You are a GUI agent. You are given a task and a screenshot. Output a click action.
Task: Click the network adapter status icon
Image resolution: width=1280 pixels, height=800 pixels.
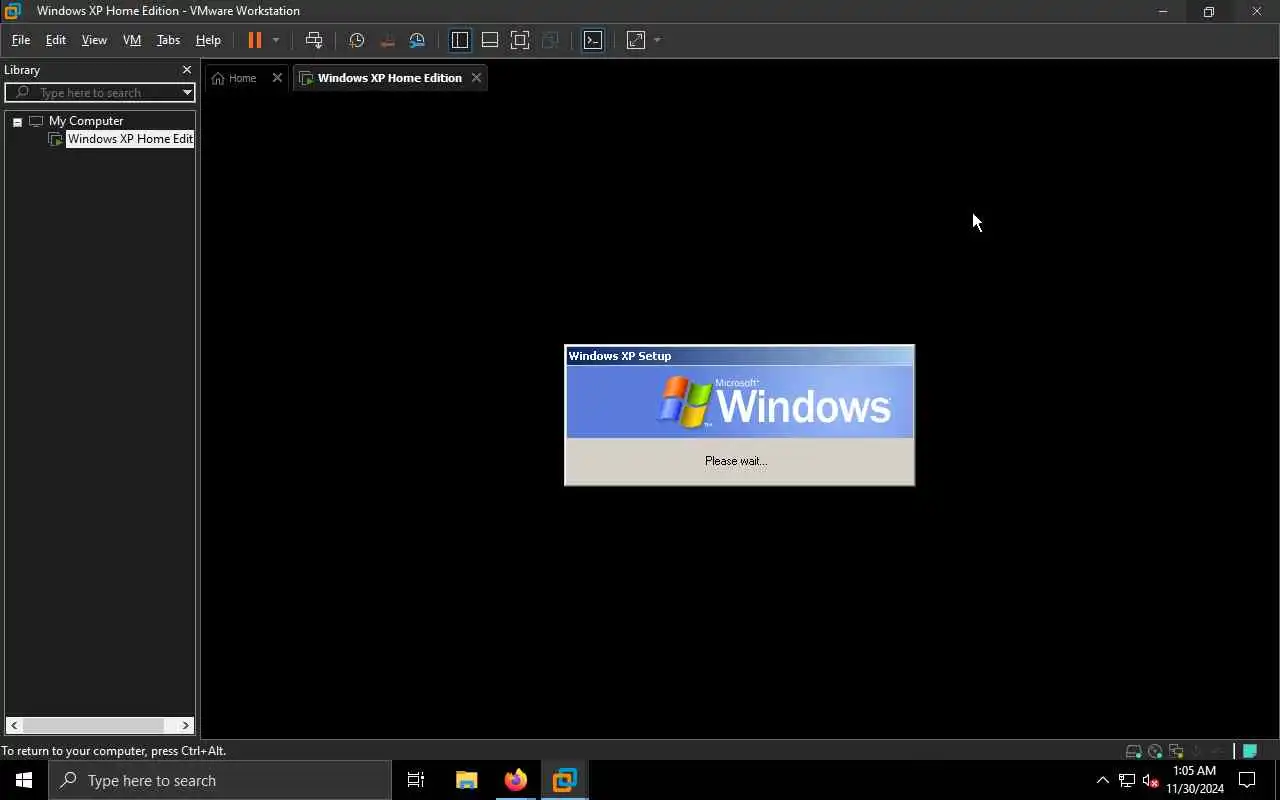tap(1176, 751)
